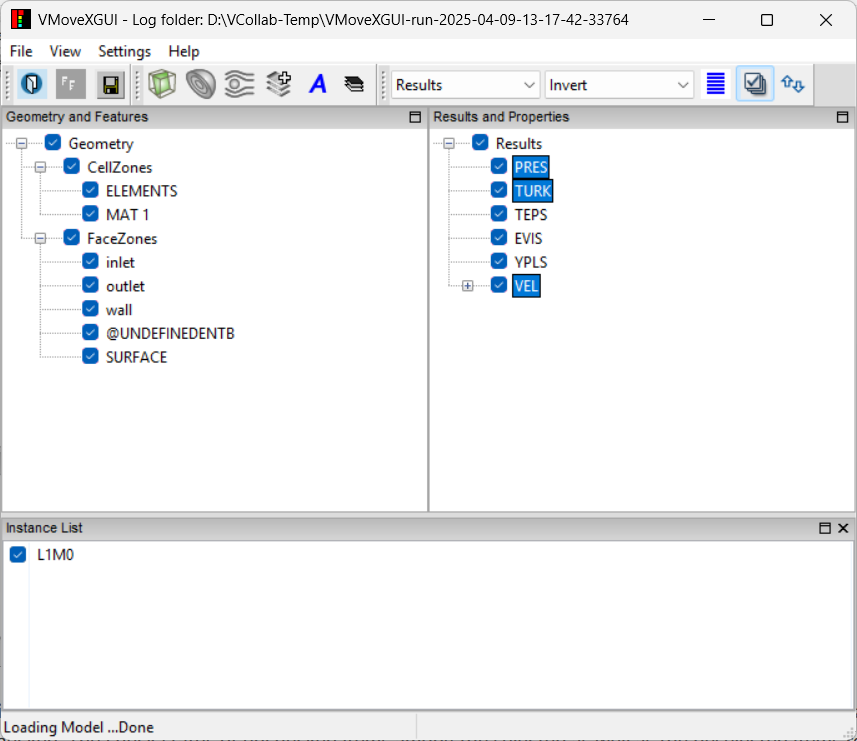
Task: Open the Invert dropdown in toolbar
Action: pos(619,85)
